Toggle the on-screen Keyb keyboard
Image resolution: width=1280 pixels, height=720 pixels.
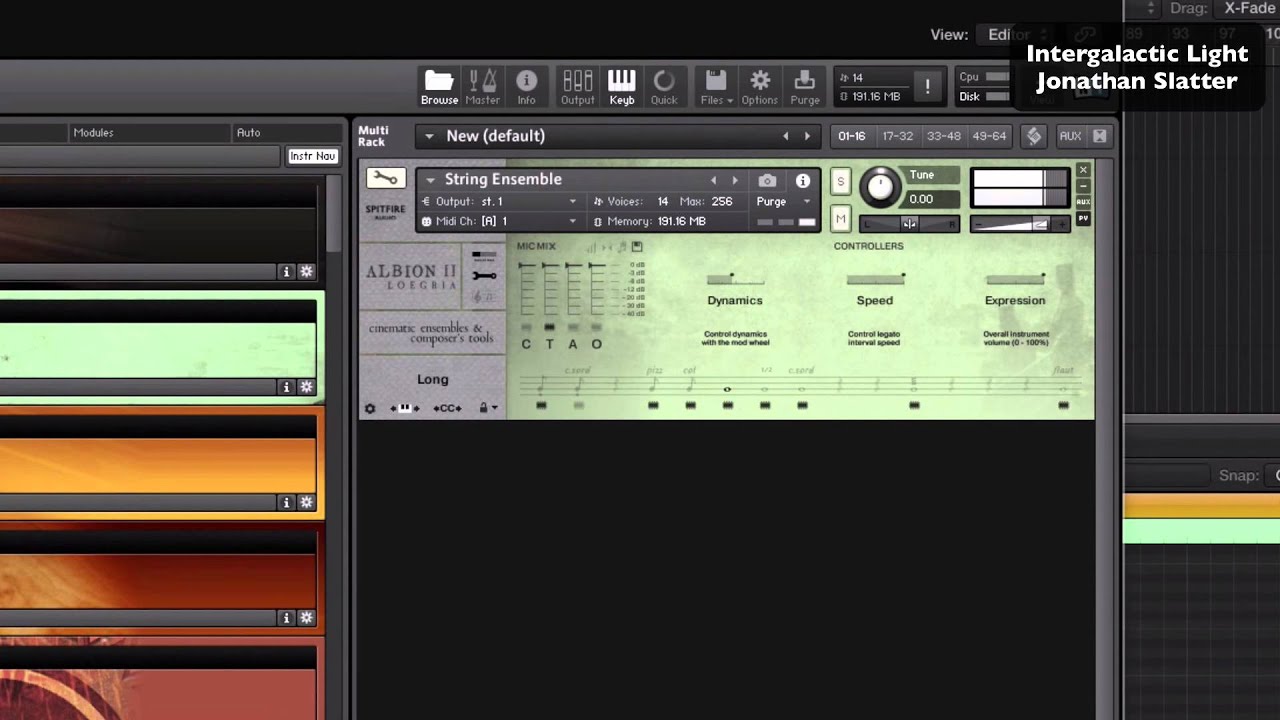[621, 87]
